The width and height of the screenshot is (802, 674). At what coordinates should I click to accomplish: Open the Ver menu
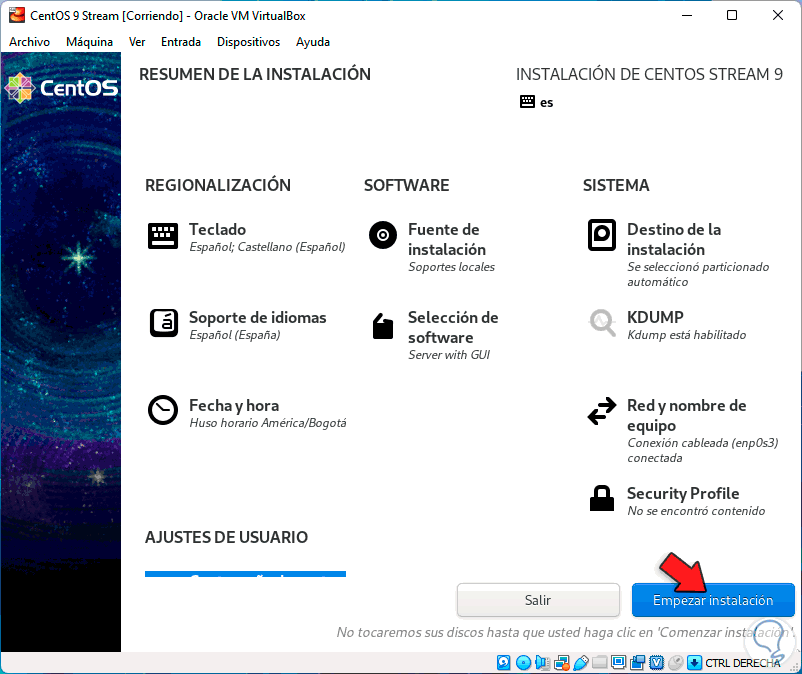(x=137, y=42)
